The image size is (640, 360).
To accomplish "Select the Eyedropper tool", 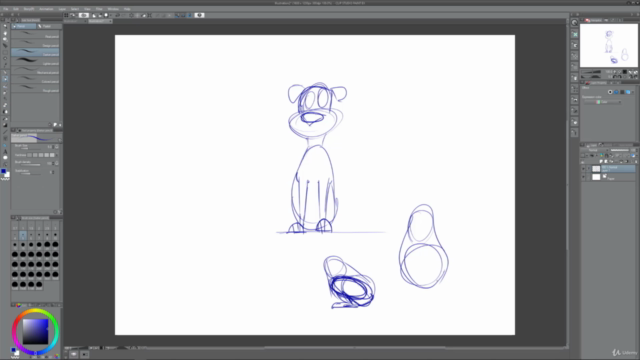I will point(5,65).
